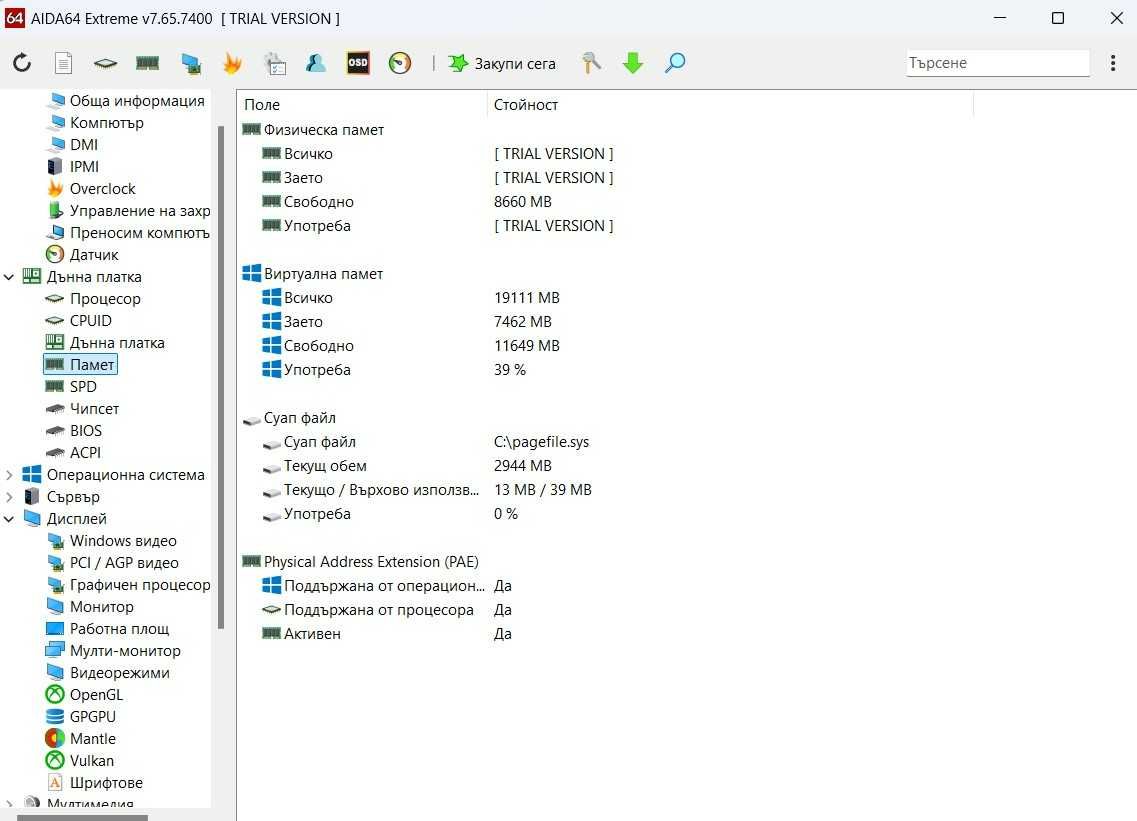The width and height of the screenshot is (1137, 821).
Task: Select the GPGPU tree item
Action: [x=80, y=717]
